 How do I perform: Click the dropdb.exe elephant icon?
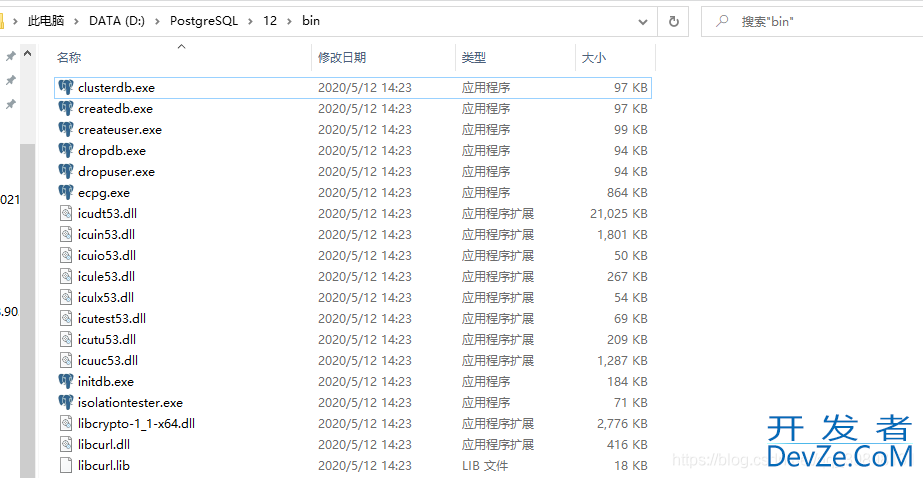[66, 151]
